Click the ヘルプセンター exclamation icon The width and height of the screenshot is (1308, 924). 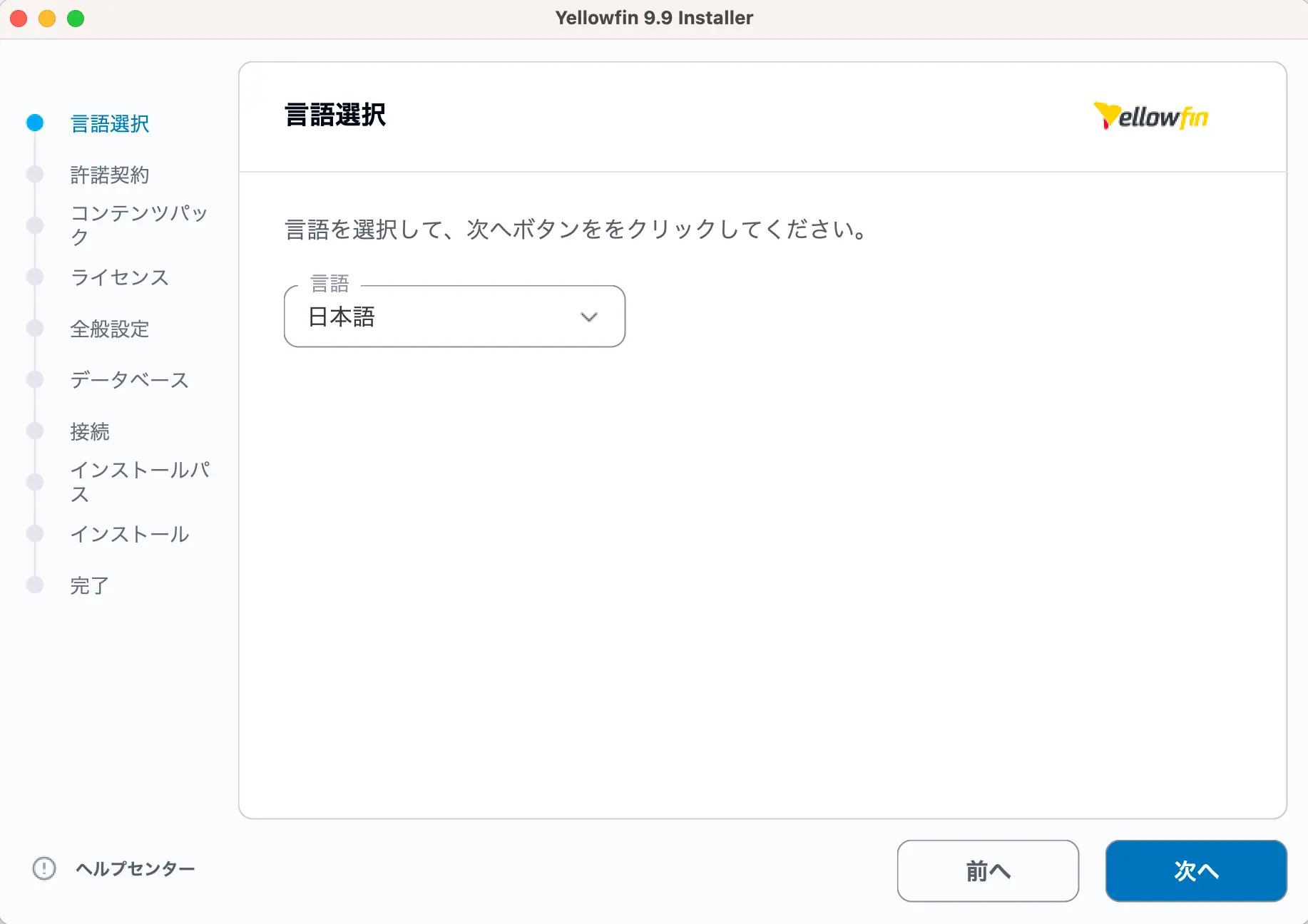click(x=44, y=868)
